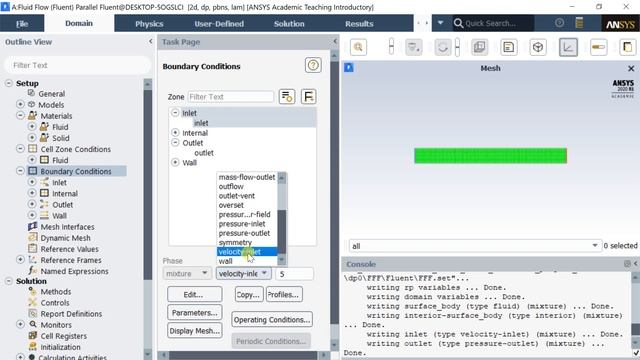The width and height of the screenshot is (640, 360).
Task: Click the Operating Conditions... button
Action: tap(272, 320)
